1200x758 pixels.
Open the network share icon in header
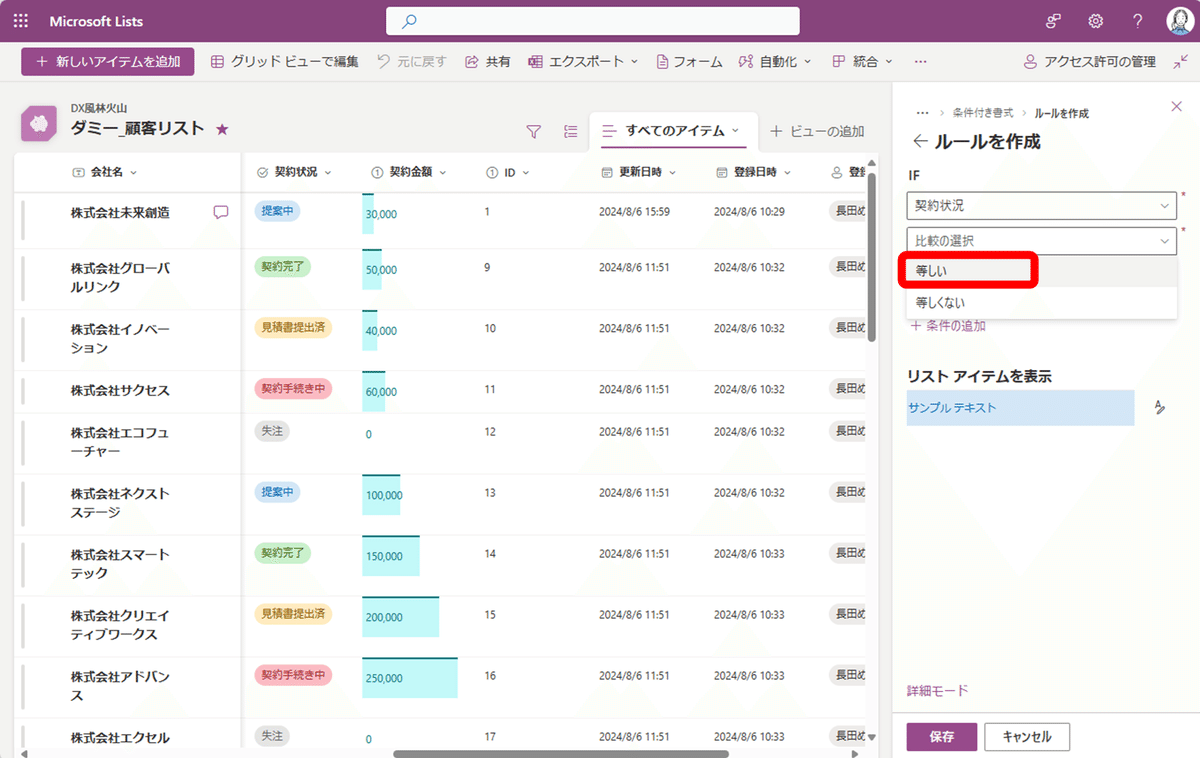1053,21
